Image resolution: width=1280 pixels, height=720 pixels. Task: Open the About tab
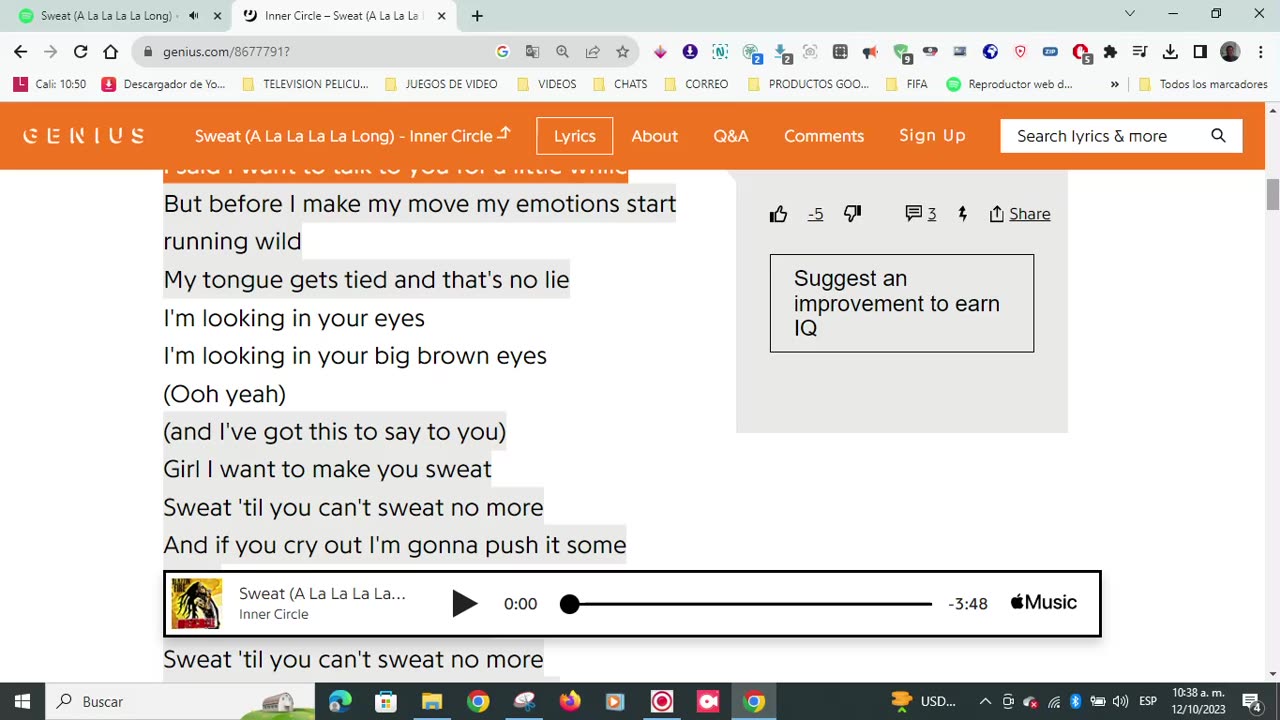pyautogui.click(x=655, y=136)
